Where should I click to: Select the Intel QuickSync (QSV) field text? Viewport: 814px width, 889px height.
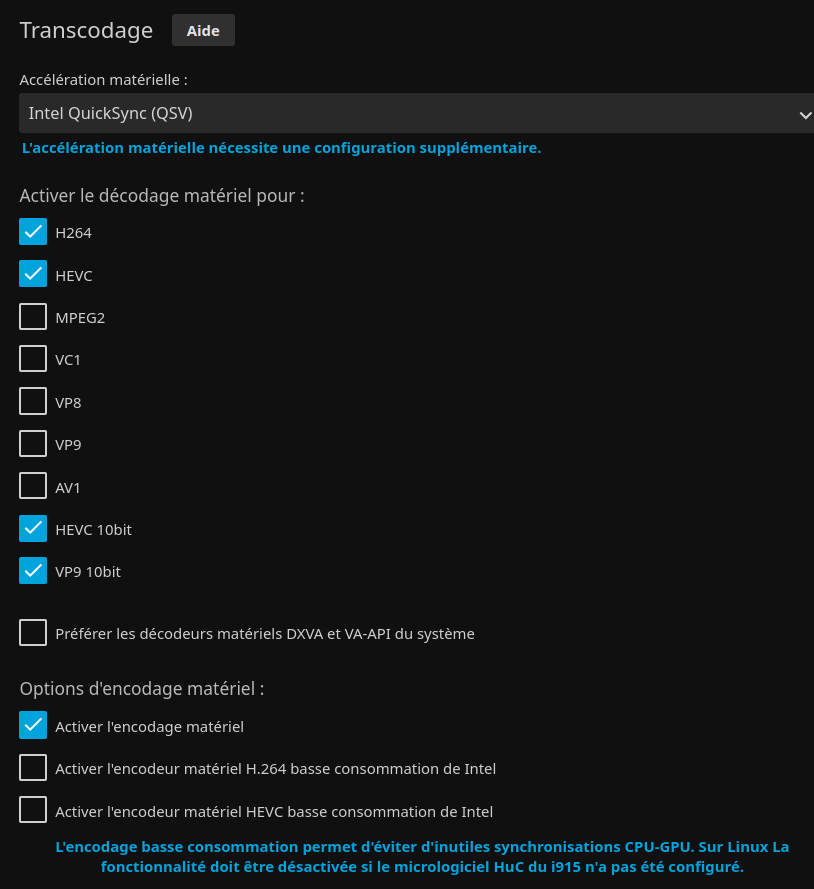click(111, 113)
